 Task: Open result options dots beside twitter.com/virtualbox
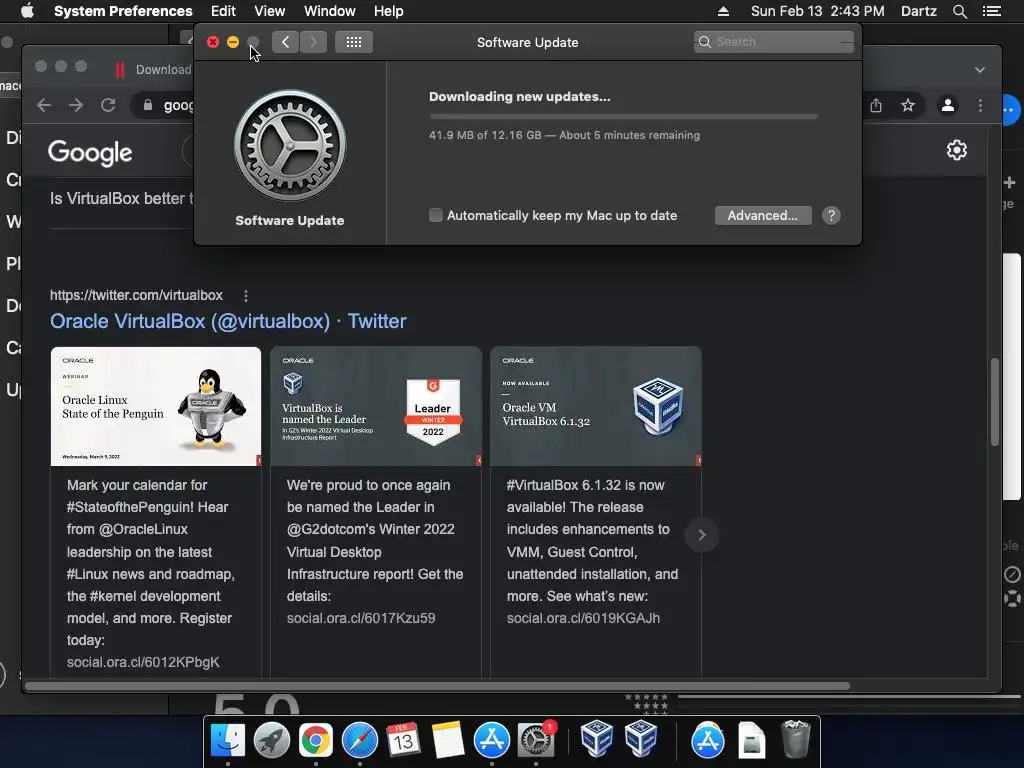[246, 296]
